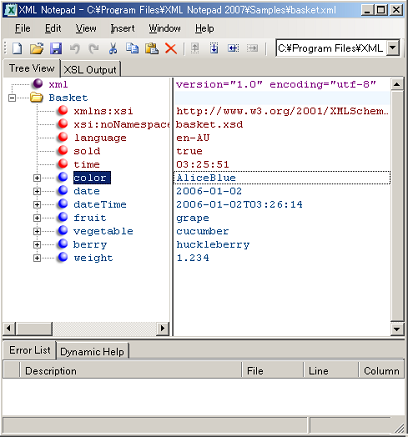Viewport: 408px width, 437px height.
Task: Select the vegetable tree node
Action: click(x=103, y=231)
